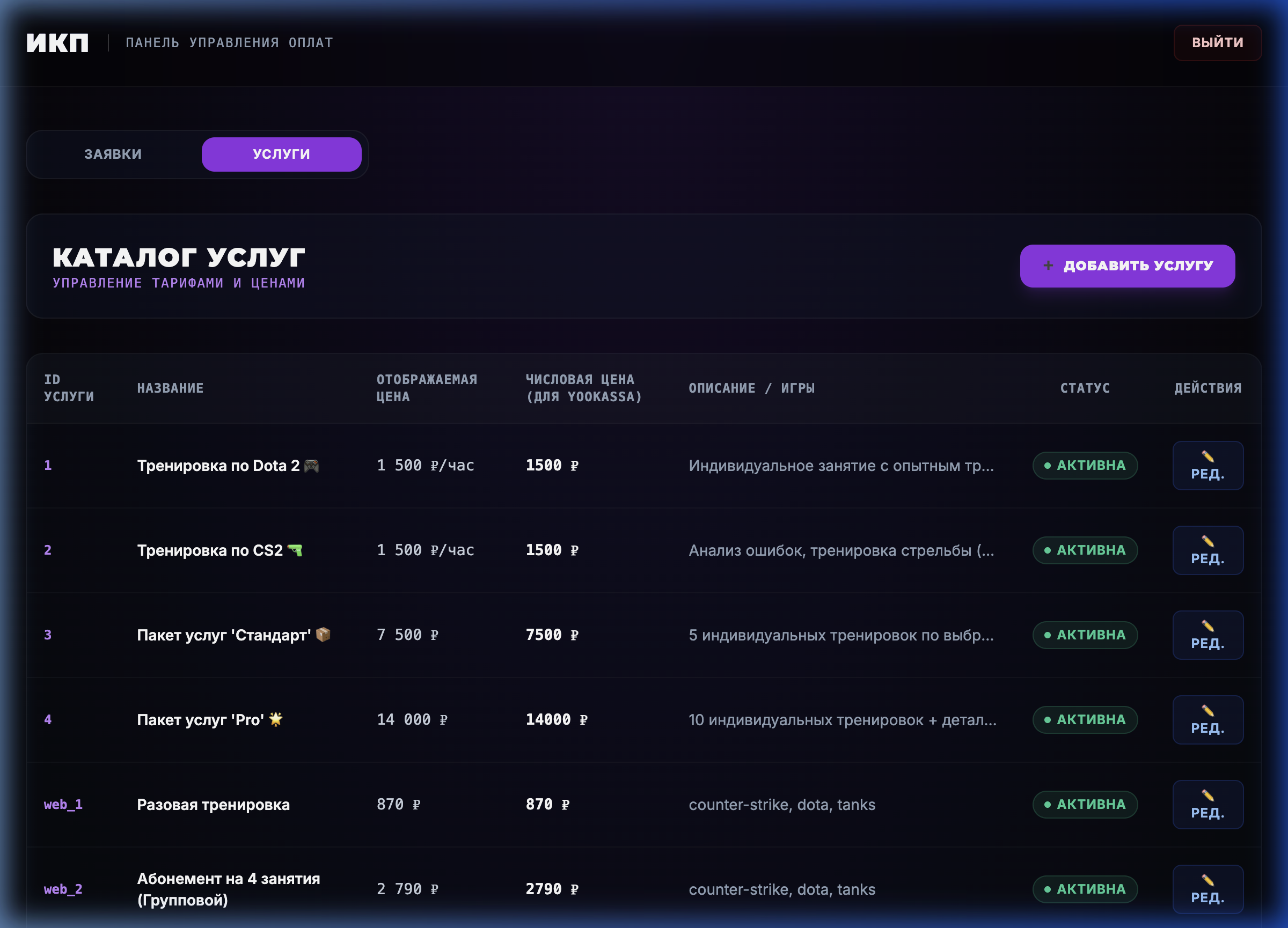Click the service ID 1
Viewport: 1288px width, 928px height.
point(48,465)
